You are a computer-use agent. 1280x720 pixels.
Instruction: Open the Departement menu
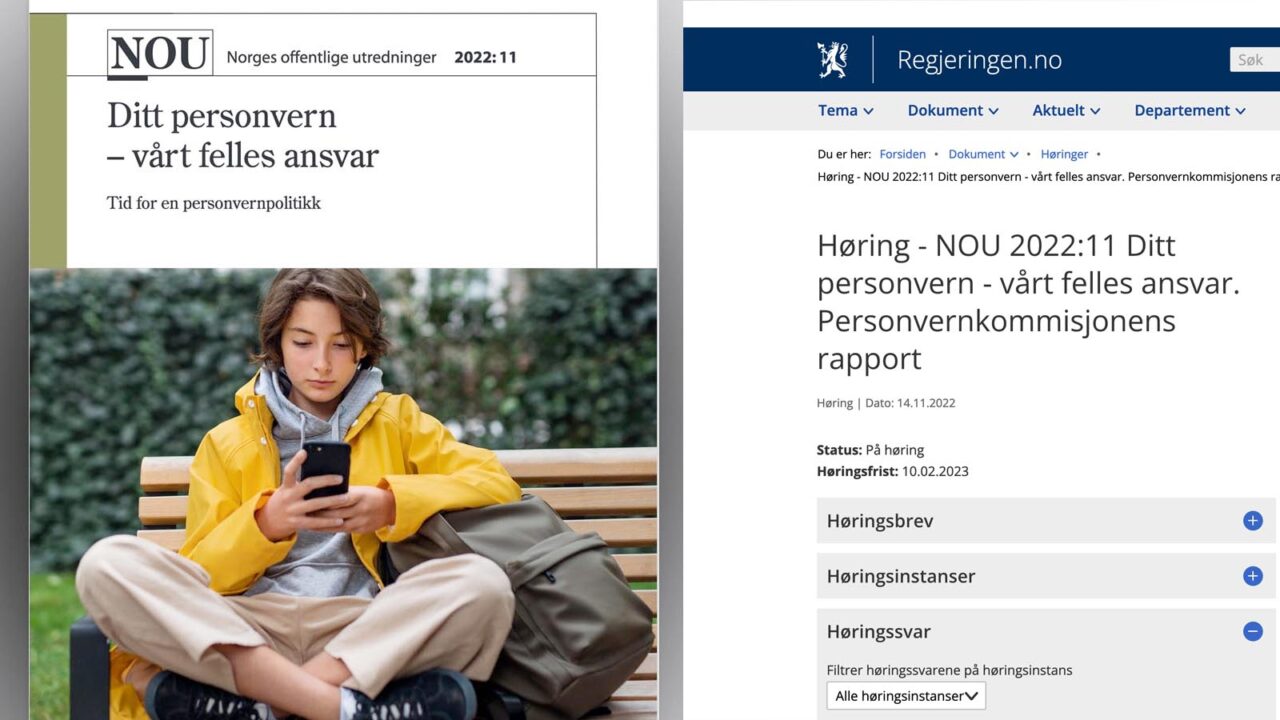coord(1189,111)
